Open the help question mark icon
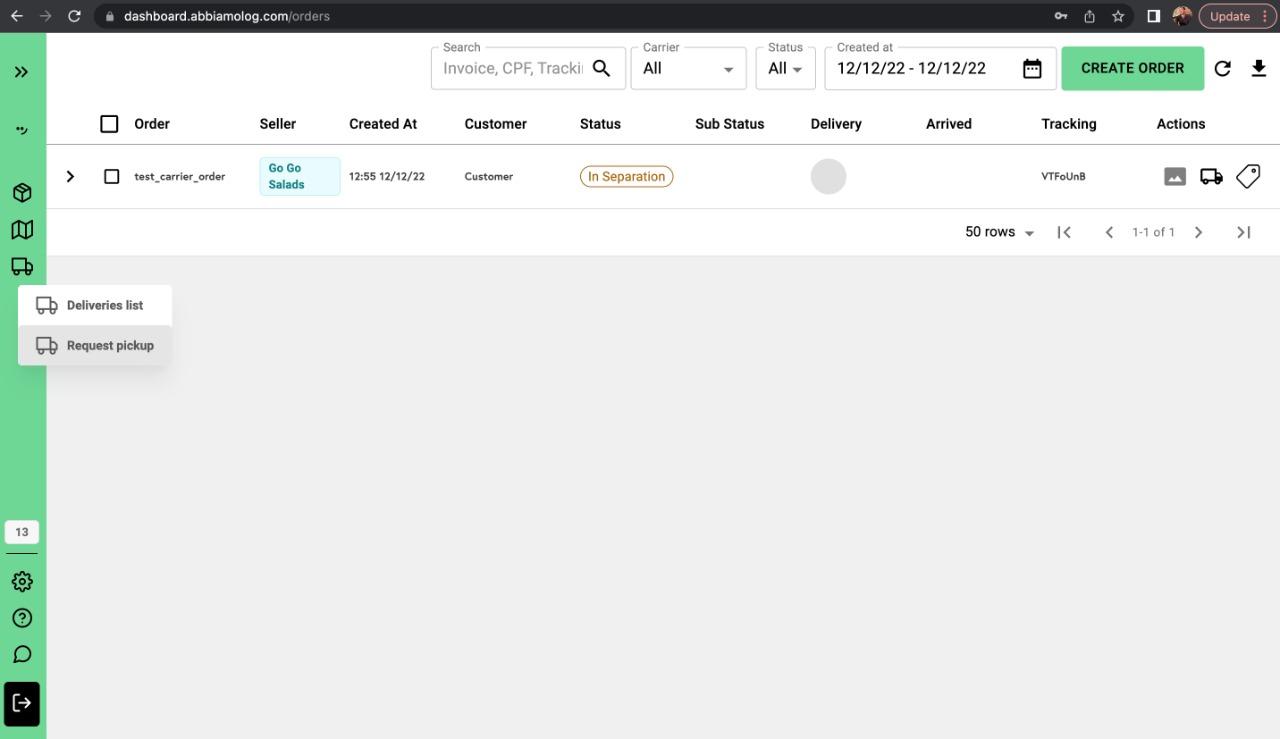 tap(22, 618)
